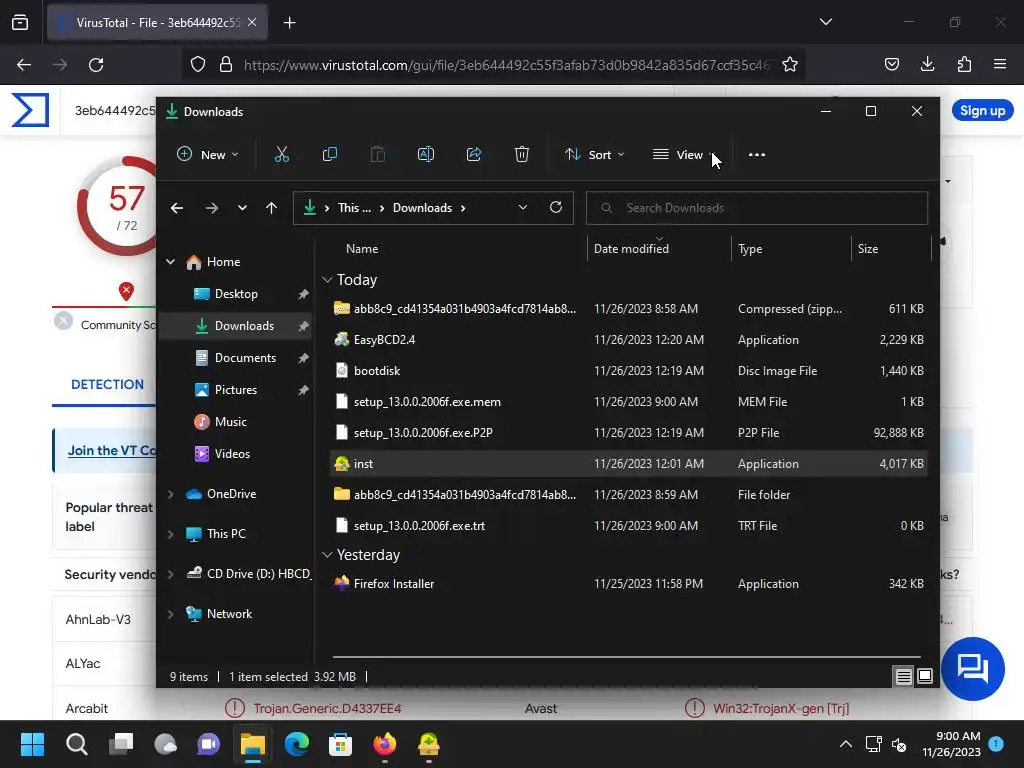
Task: Open recent locations dropdown arrow
Action: pyautogui.click(x=242, y=208)
